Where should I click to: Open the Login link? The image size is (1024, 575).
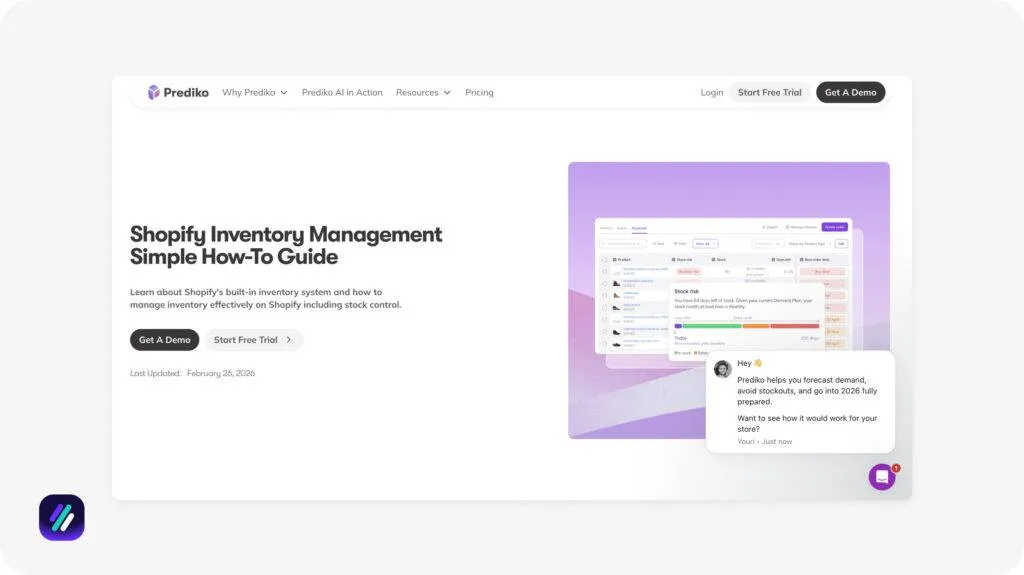pyautogui.click(x=712, y=92)
